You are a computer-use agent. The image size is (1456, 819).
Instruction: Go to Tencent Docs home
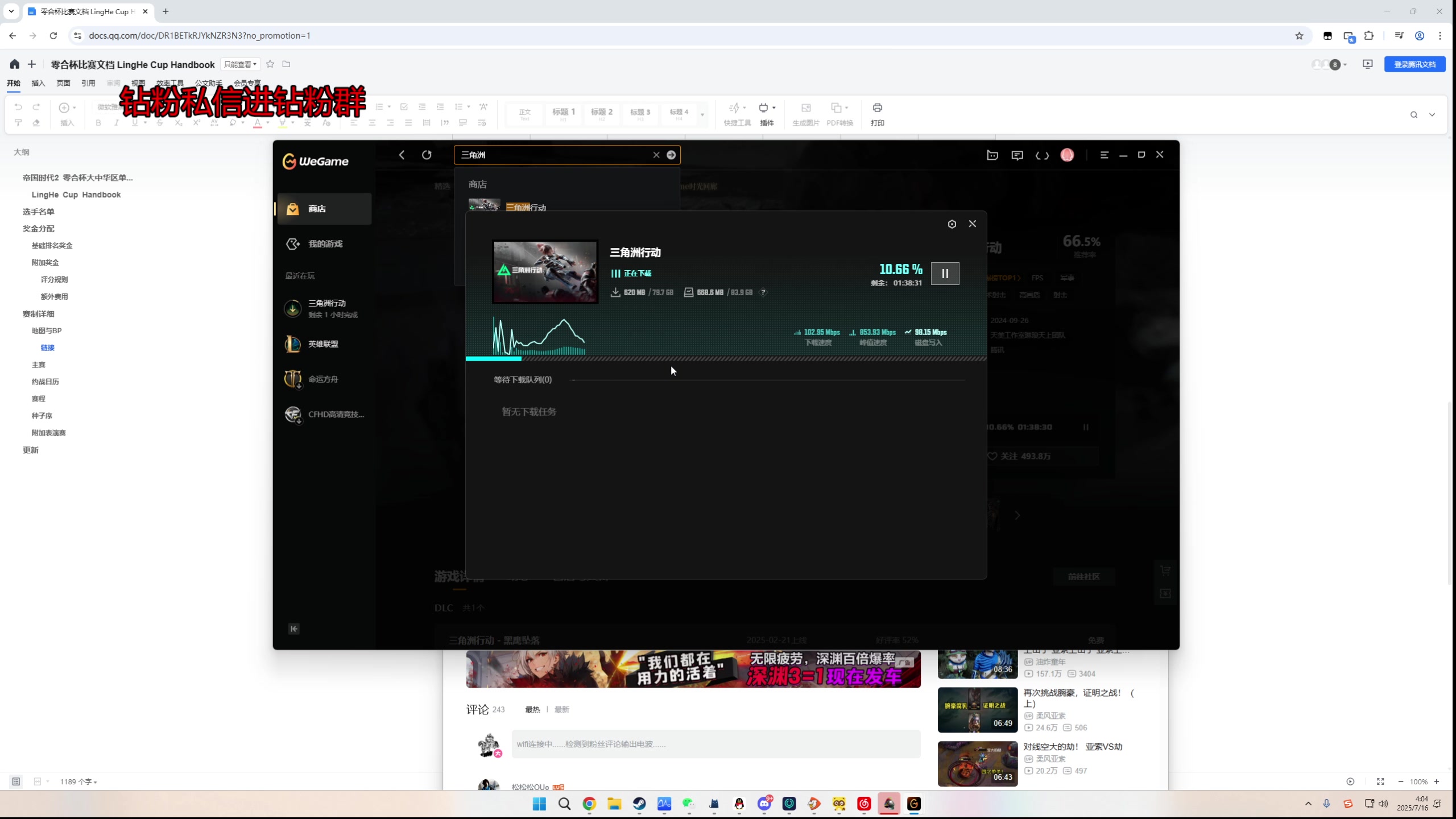point(15,64)
